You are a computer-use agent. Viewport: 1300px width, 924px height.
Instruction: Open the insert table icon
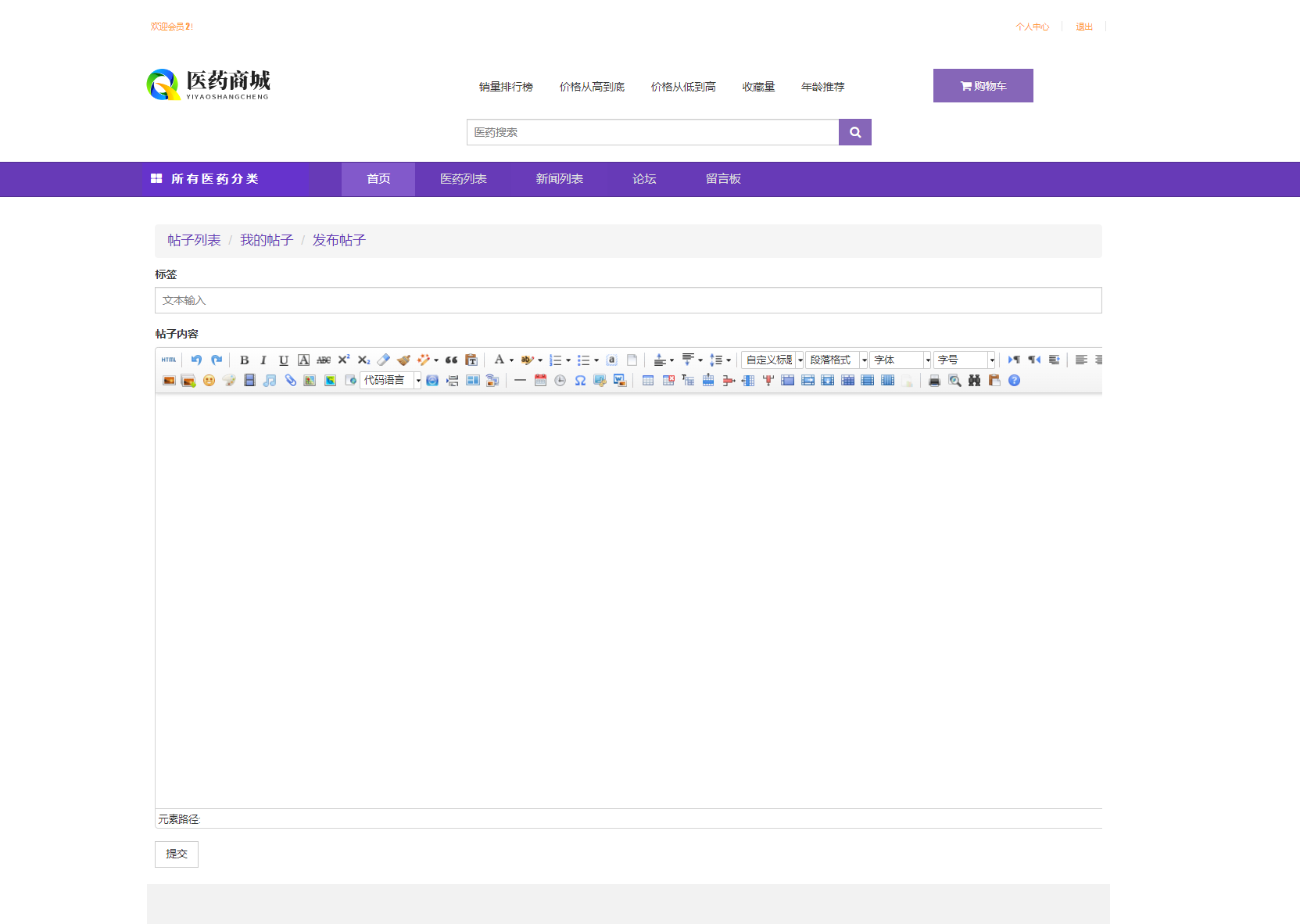point(647,381)
